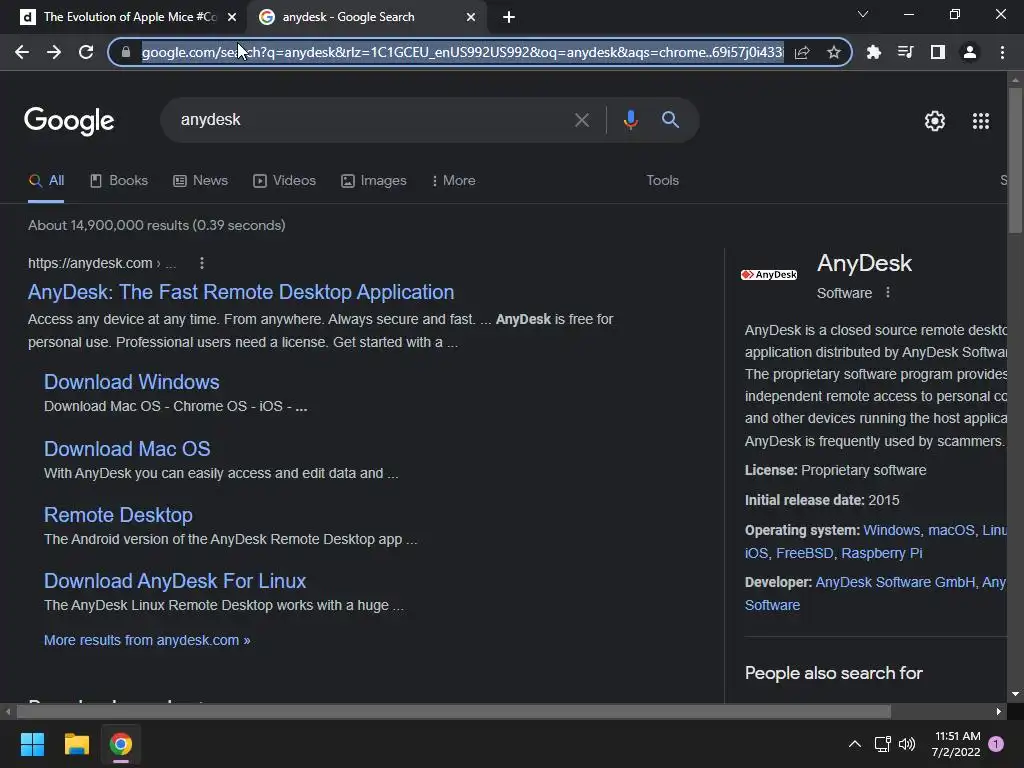Open the FreeBSD link
Screen dimensions: 1024x768
(805, 553)
